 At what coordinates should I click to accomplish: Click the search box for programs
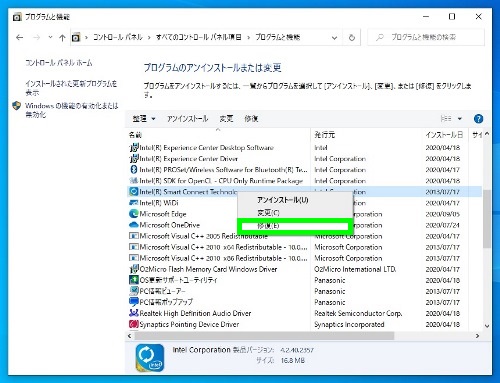pyautogui.click(x=426, y=37)
